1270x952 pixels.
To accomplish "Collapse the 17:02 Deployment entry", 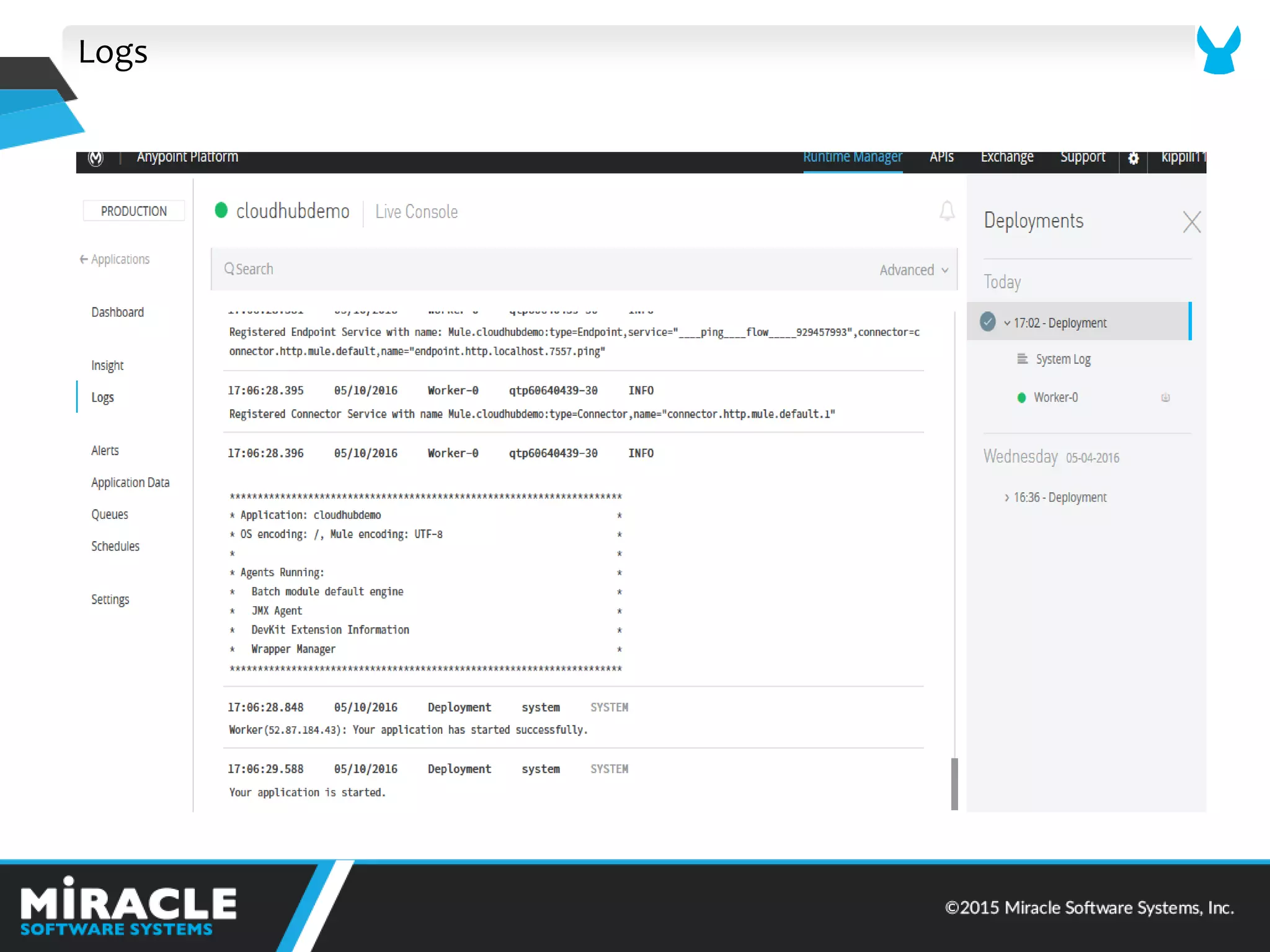I will click(1007, 323).
